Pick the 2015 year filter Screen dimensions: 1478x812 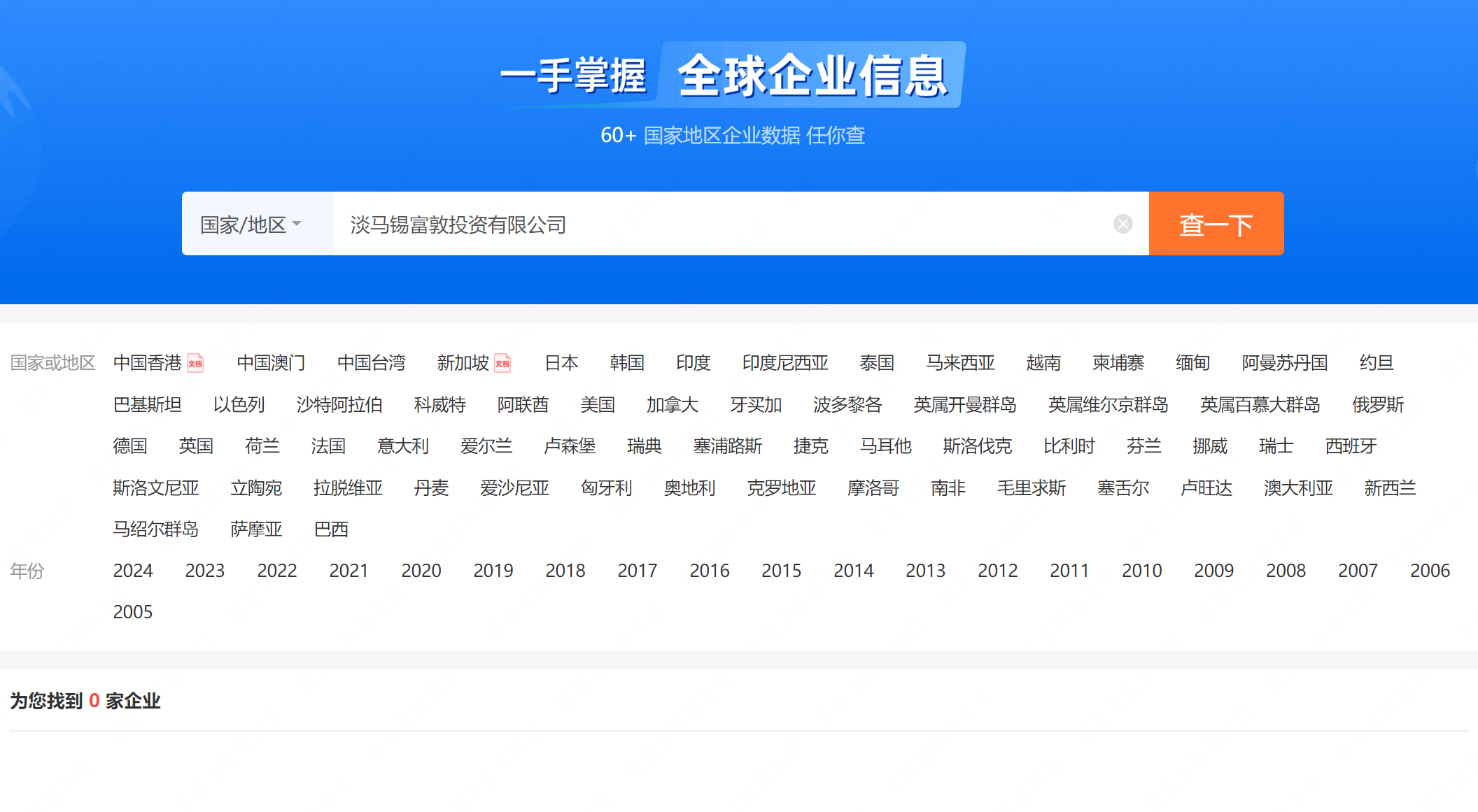click(781, 571)
